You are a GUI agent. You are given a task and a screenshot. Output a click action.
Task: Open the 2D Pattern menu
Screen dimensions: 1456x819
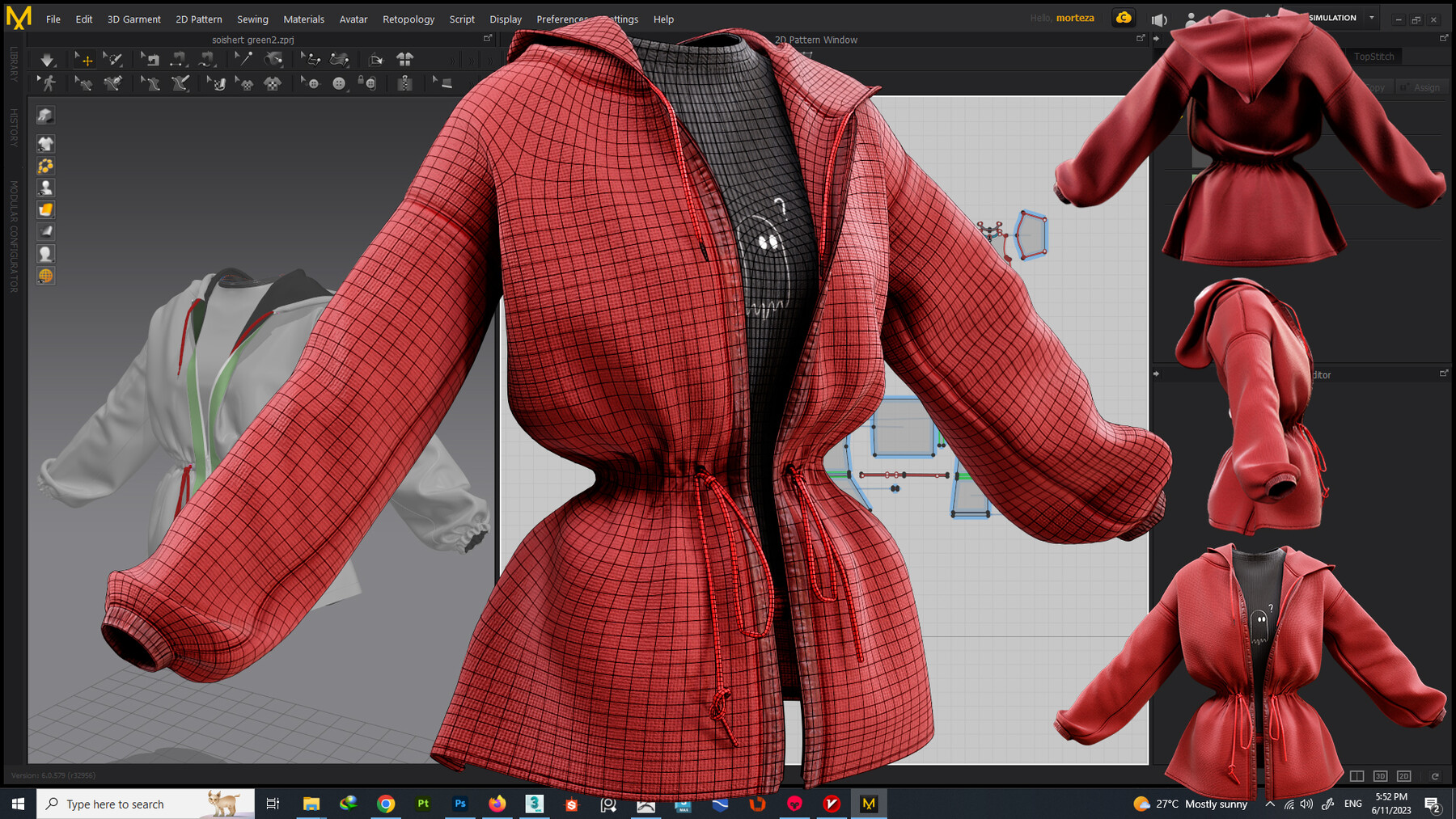199,19
